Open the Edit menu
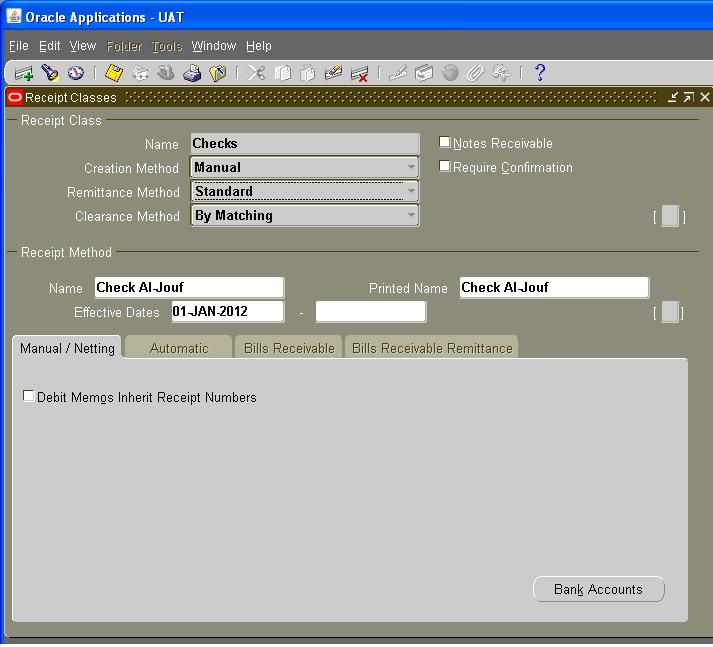This screenshot has height=647, width=713. (x=50, y=46)
